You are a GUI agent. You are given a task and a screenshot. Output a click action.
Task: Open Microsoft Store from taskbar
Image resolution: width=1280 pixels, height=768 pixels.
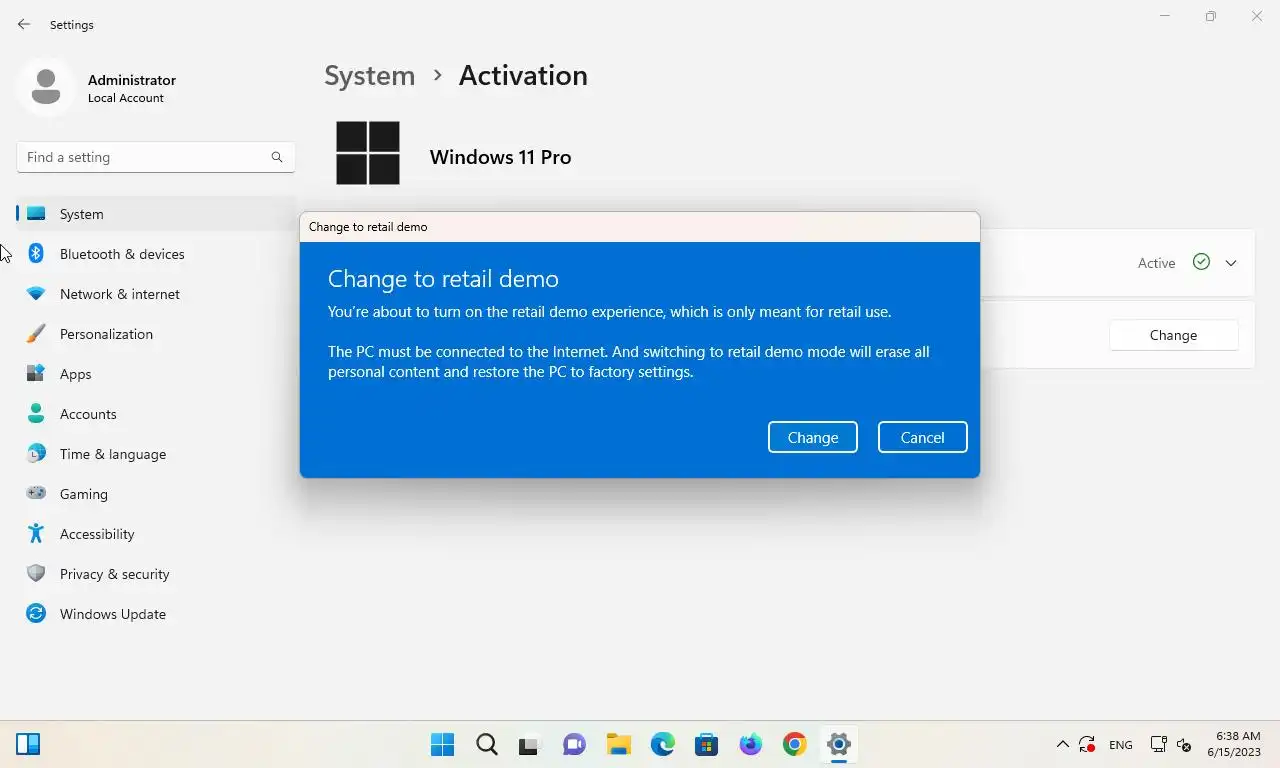coord(706,744)
